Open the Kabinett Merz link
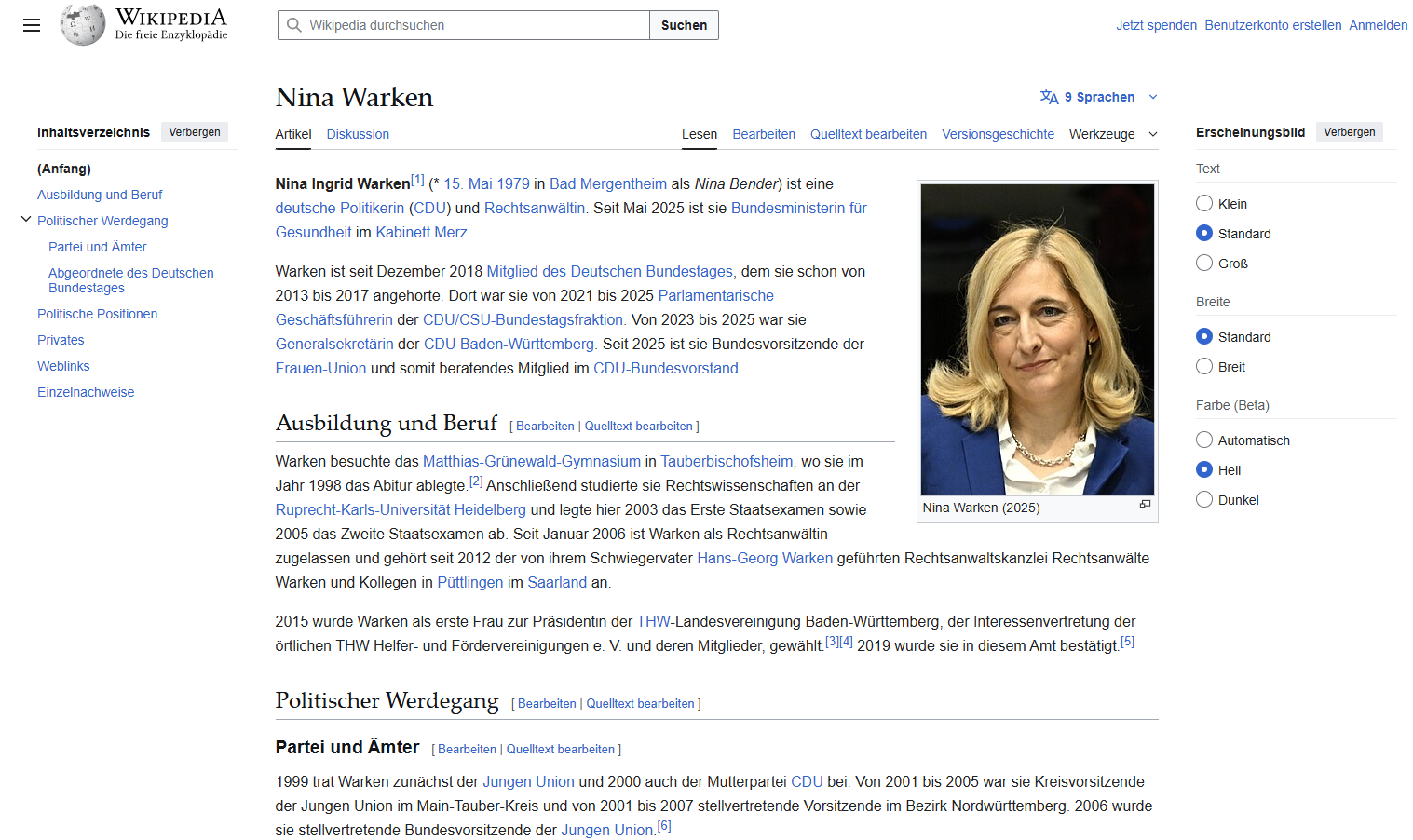Viewport: 1413px width, 840px height. pyautogui.click(x=423, y=232)
